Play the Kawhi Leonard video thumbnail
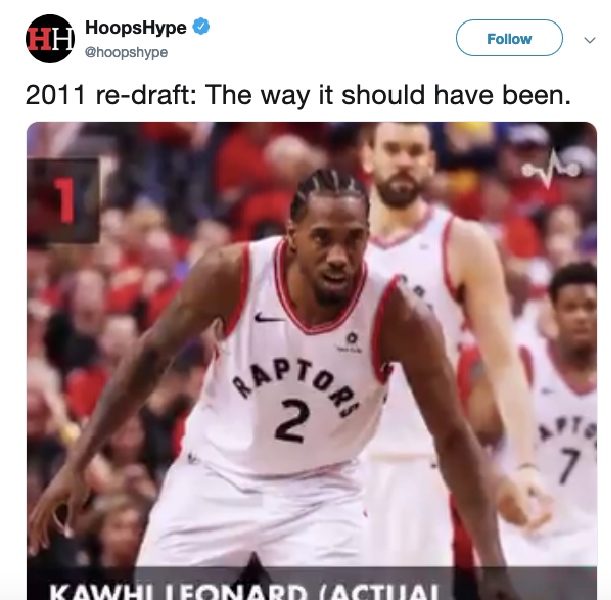The height and width of the screenshot is (600, 611). click(x=312, y=361)
